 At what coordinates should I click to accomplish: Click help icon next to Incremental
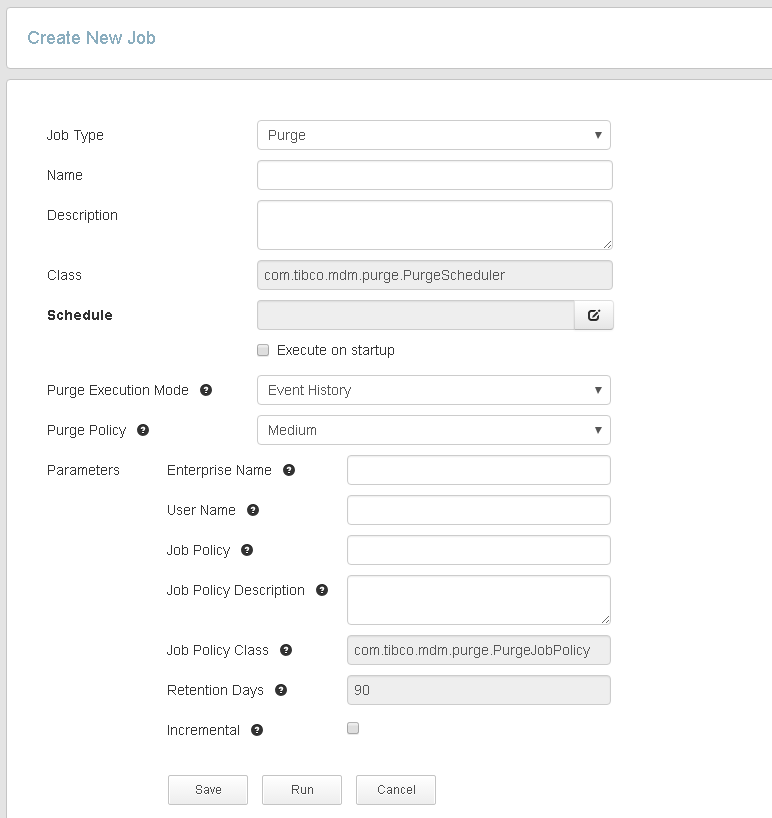click(x=257, y=730)
